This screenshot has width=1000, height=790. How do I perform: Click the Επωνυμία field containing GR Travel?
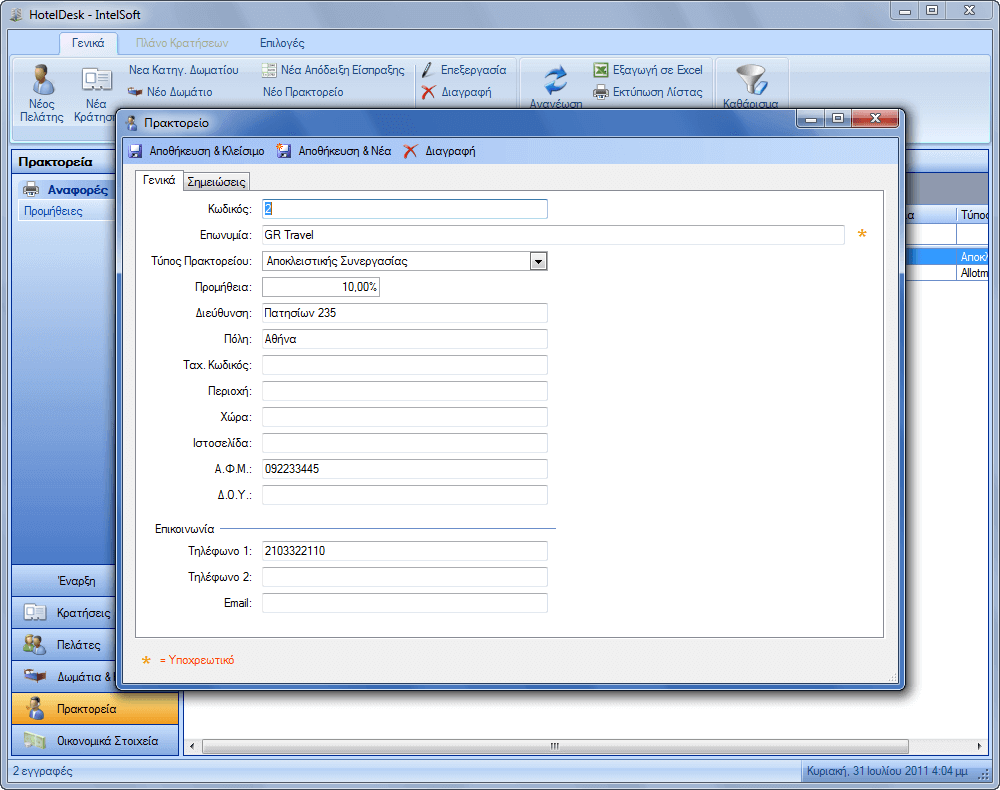[x=553, y=235]
